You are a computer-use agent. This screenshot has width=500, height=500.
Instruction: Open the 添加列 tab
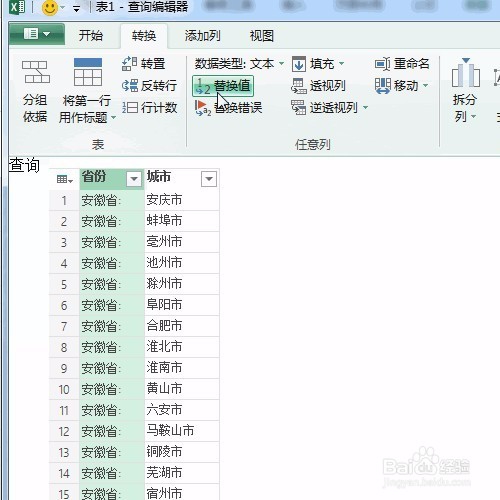[202, 35]
